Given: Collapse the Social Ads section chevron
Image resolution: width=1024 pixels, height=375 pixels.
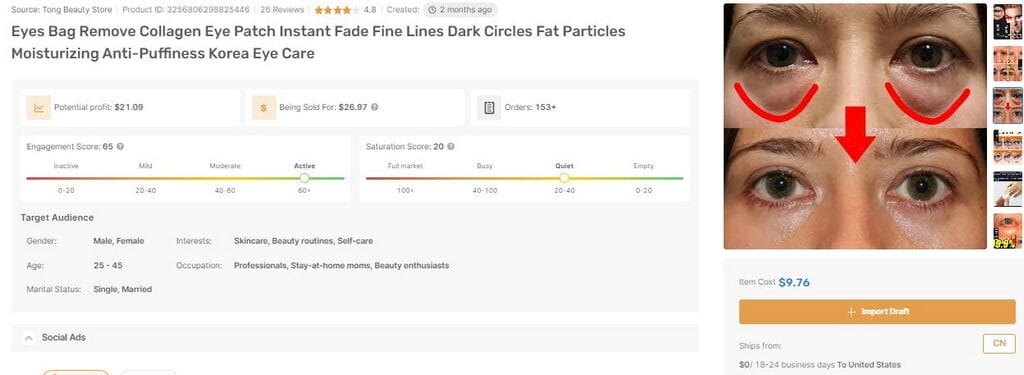Looking at the screenshot, I should [x=28, y=338].
